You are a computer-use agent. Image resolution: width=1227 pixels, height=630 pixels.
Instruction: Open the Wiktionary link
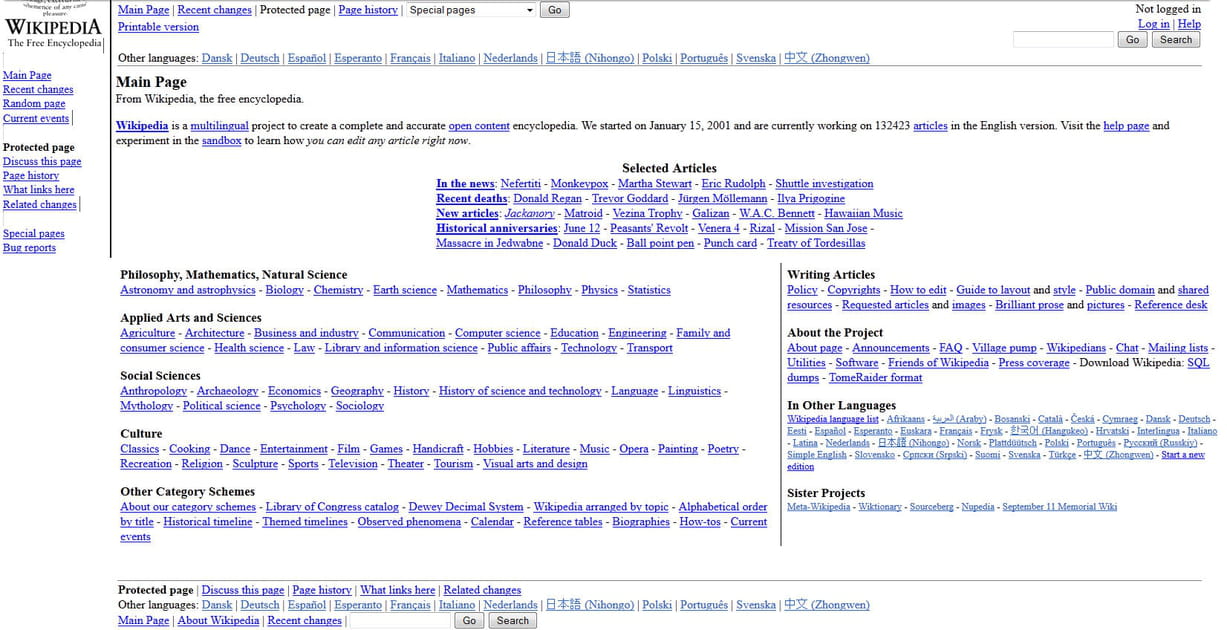(x=880, y=507)
